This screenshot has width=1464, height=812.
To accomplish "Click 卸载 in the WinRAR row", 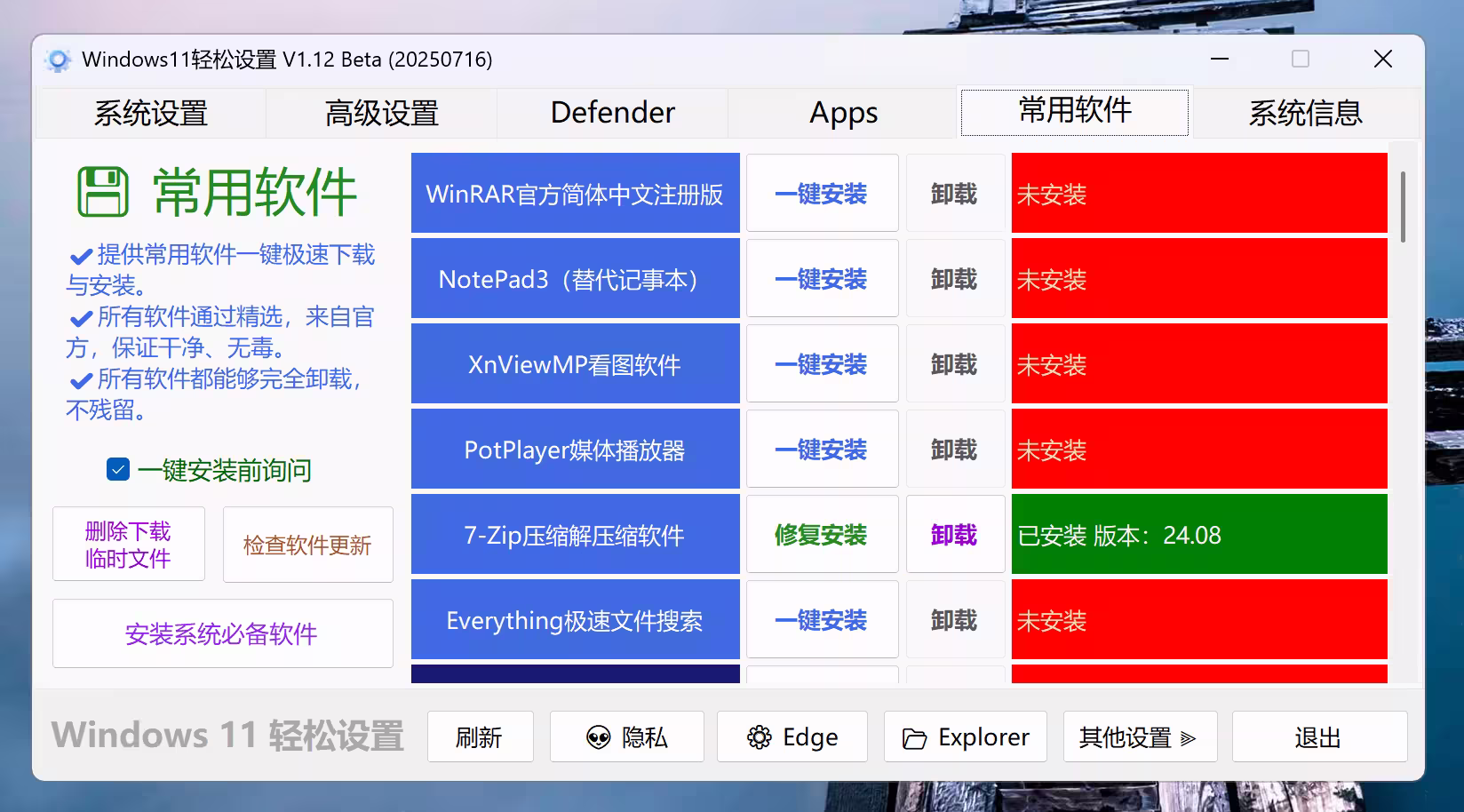I will (955, 194).
